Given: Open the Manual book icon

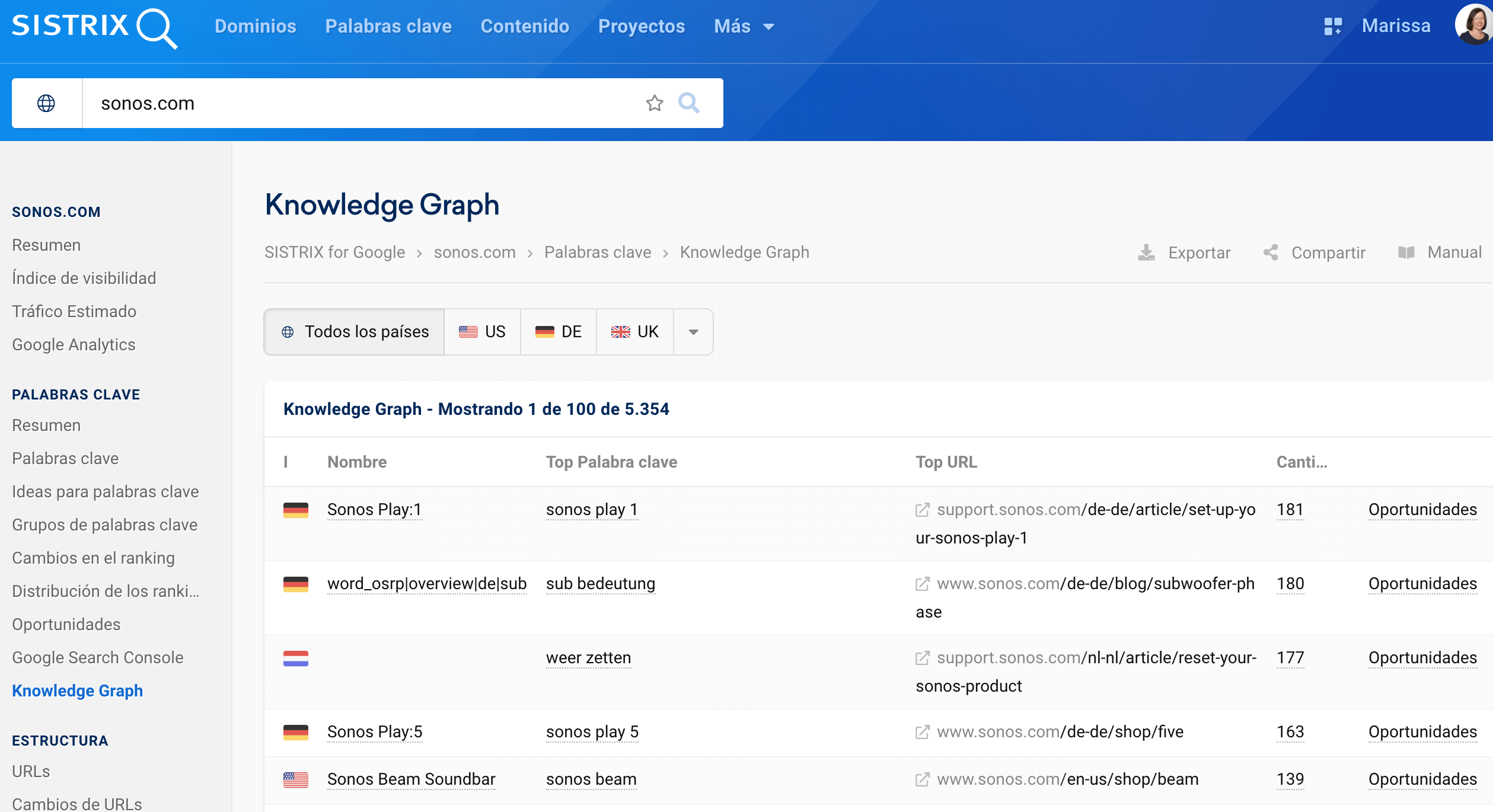Looking at the screenshot, I should 1406,252.
